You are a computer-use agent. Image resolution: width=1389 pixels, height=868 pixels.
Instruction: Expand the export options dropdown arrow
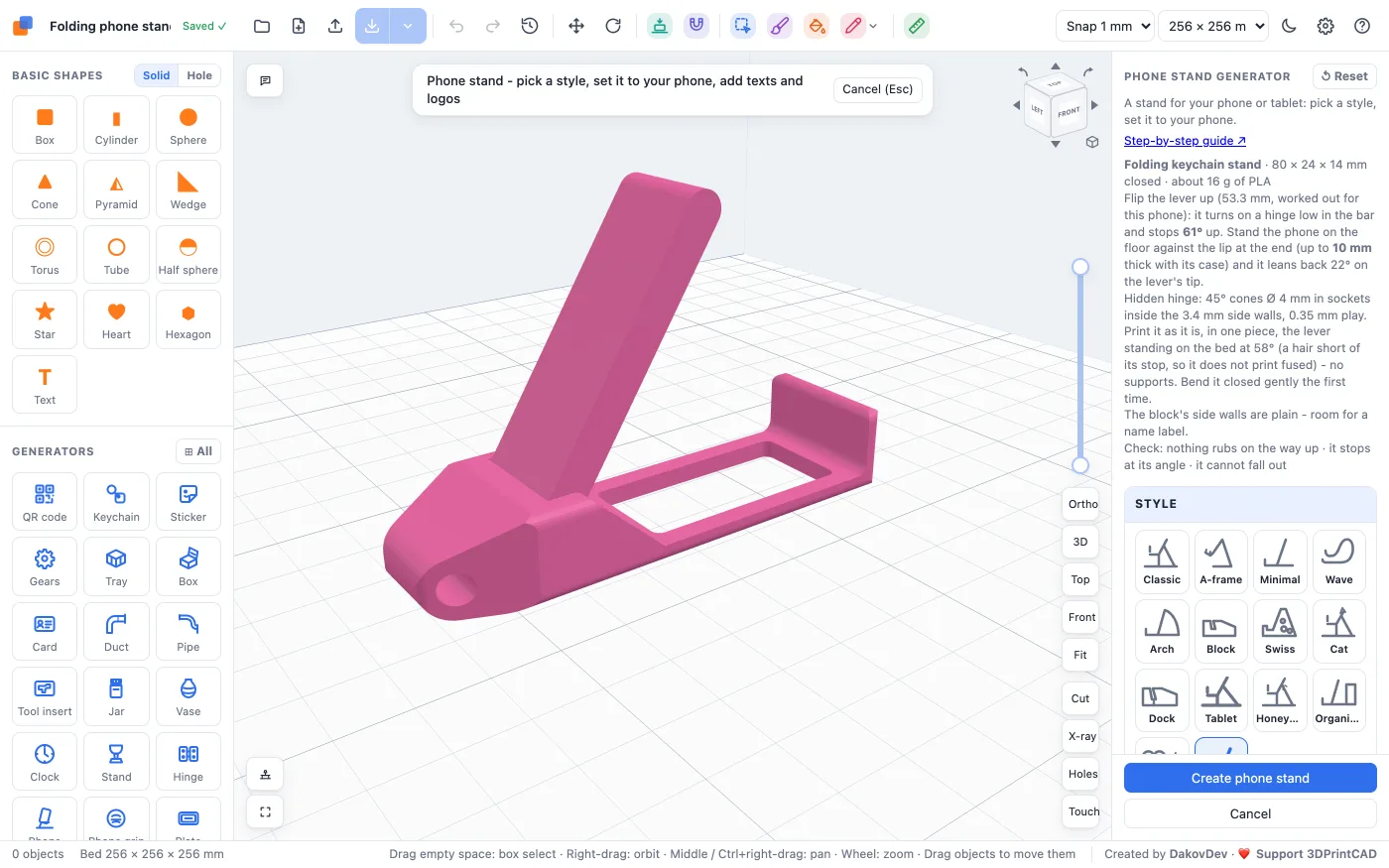point(408,26)
